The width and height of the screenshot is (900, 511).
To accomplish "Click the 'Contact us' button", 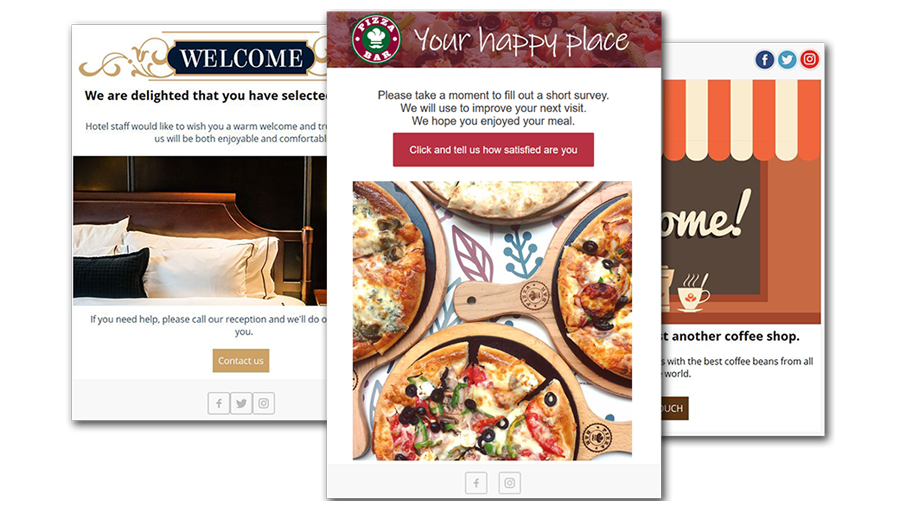I will click(240, 361).
